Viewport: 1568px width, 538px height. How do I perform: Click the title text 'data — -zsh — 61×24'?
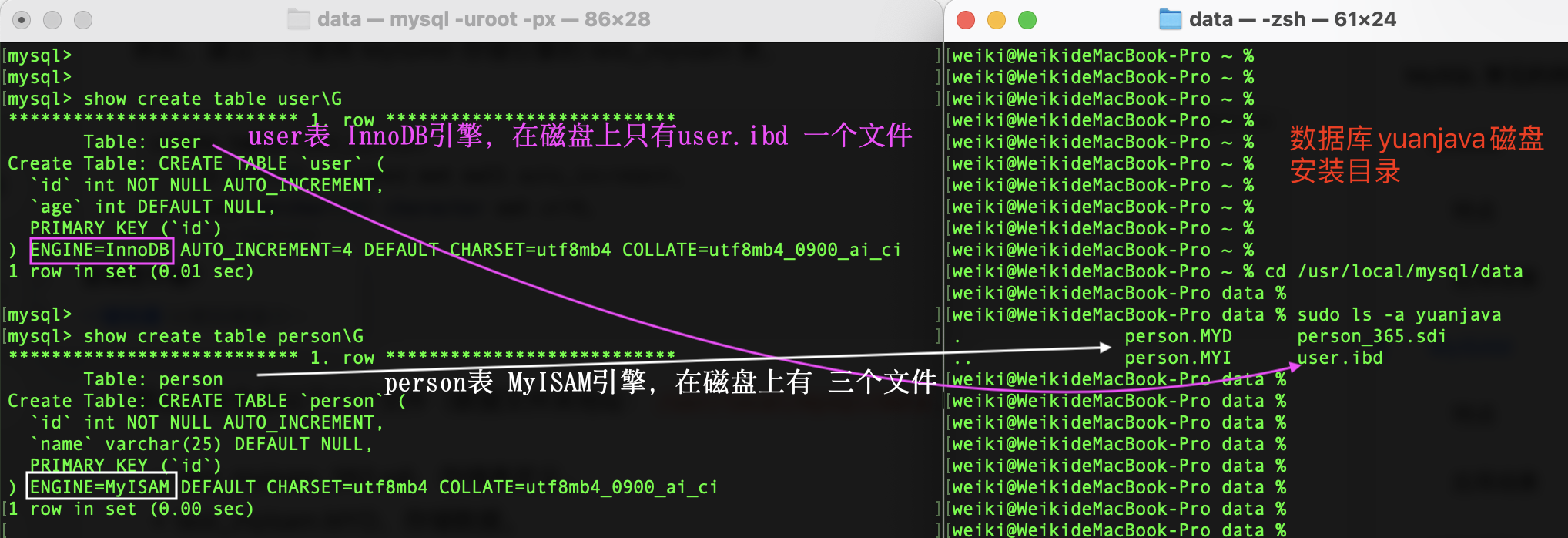pos(1292,19)
